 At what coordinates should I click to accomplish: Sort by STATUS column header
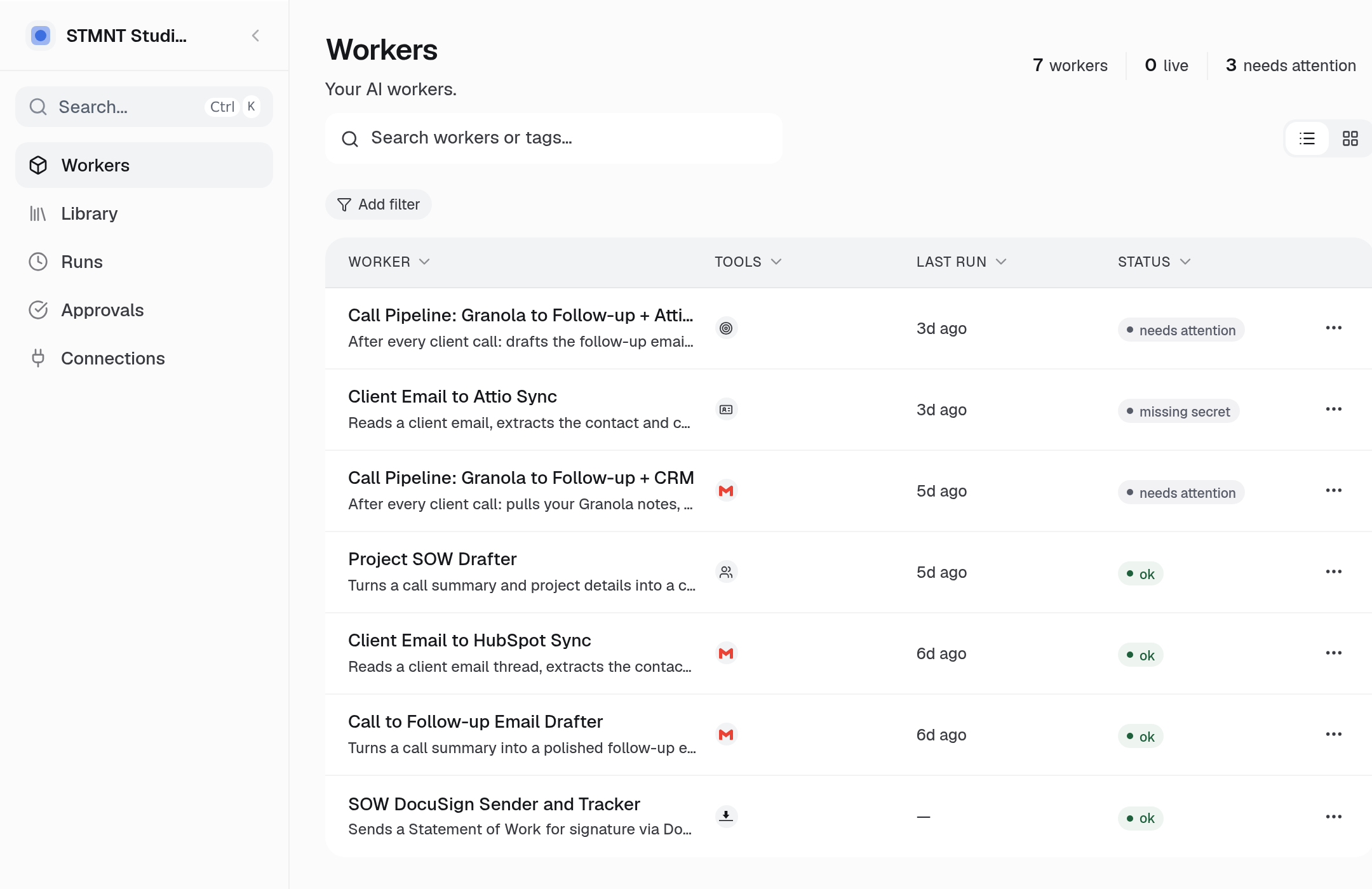(x=1154, y=262)
